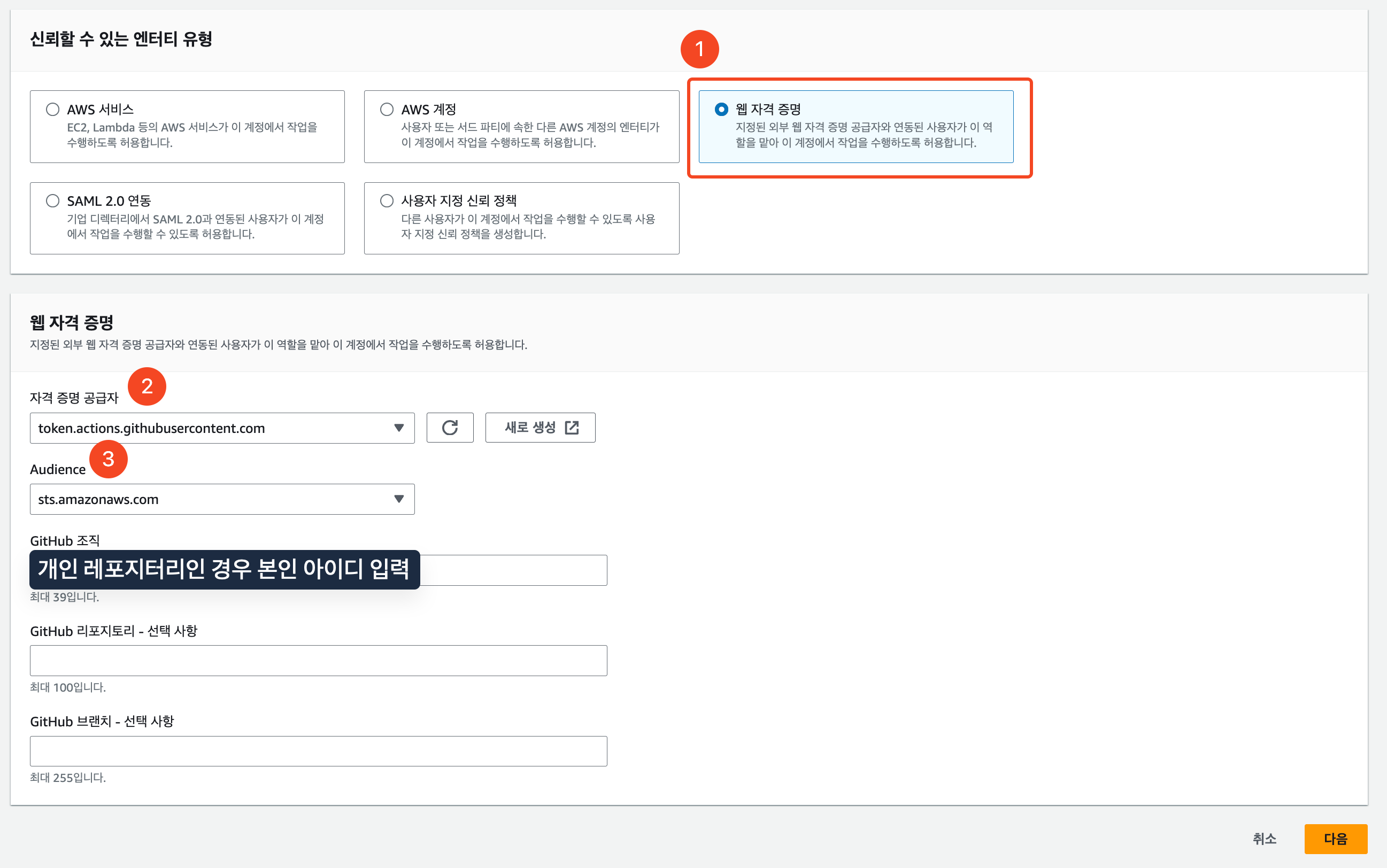This screenshot has width=1387, height=868.
Task: Click 취소 link
Action: pyautogui.click(x=1264, y=839)
